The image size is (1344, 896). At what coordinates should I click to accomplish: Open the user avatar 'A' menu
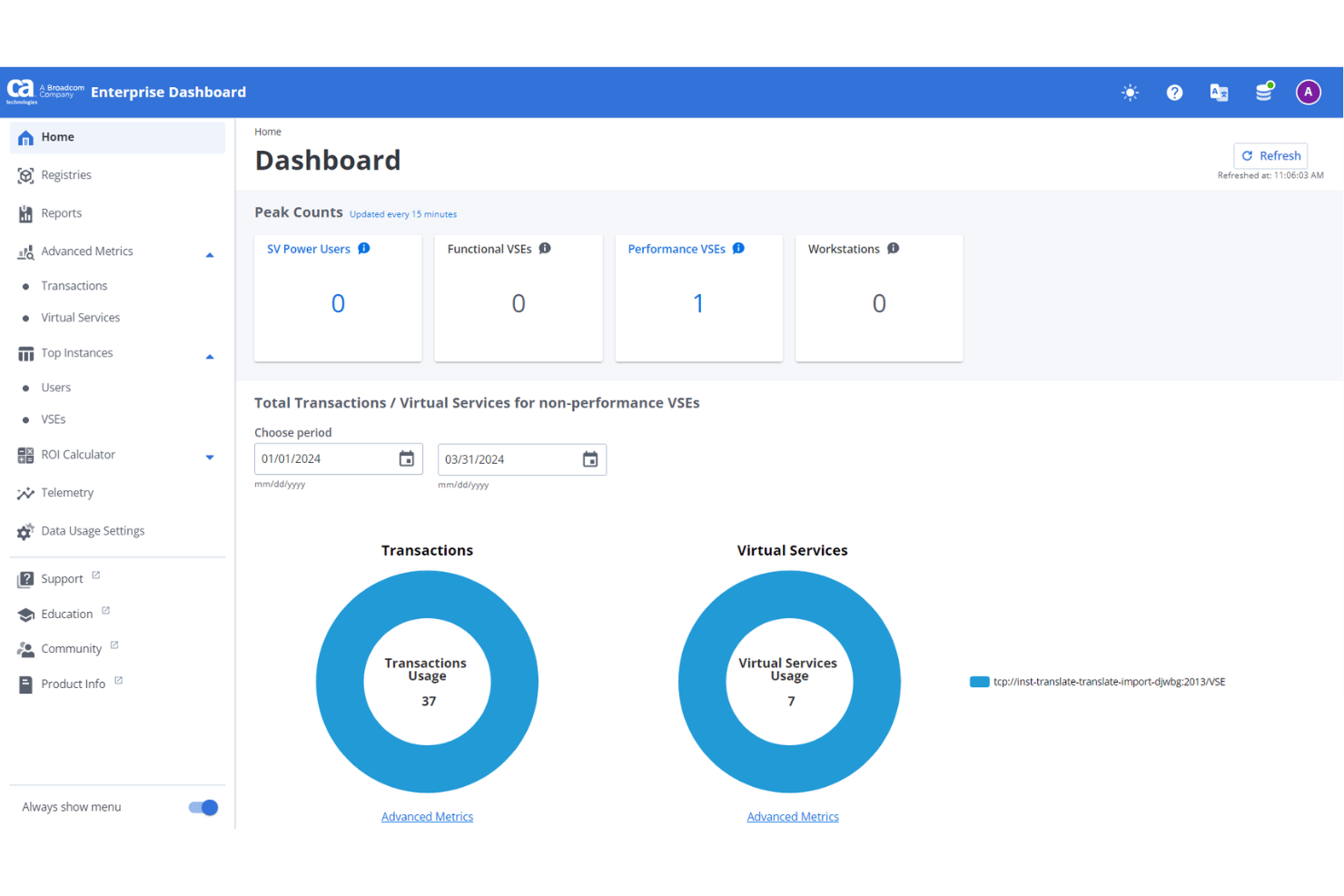tap(1308, 92)
